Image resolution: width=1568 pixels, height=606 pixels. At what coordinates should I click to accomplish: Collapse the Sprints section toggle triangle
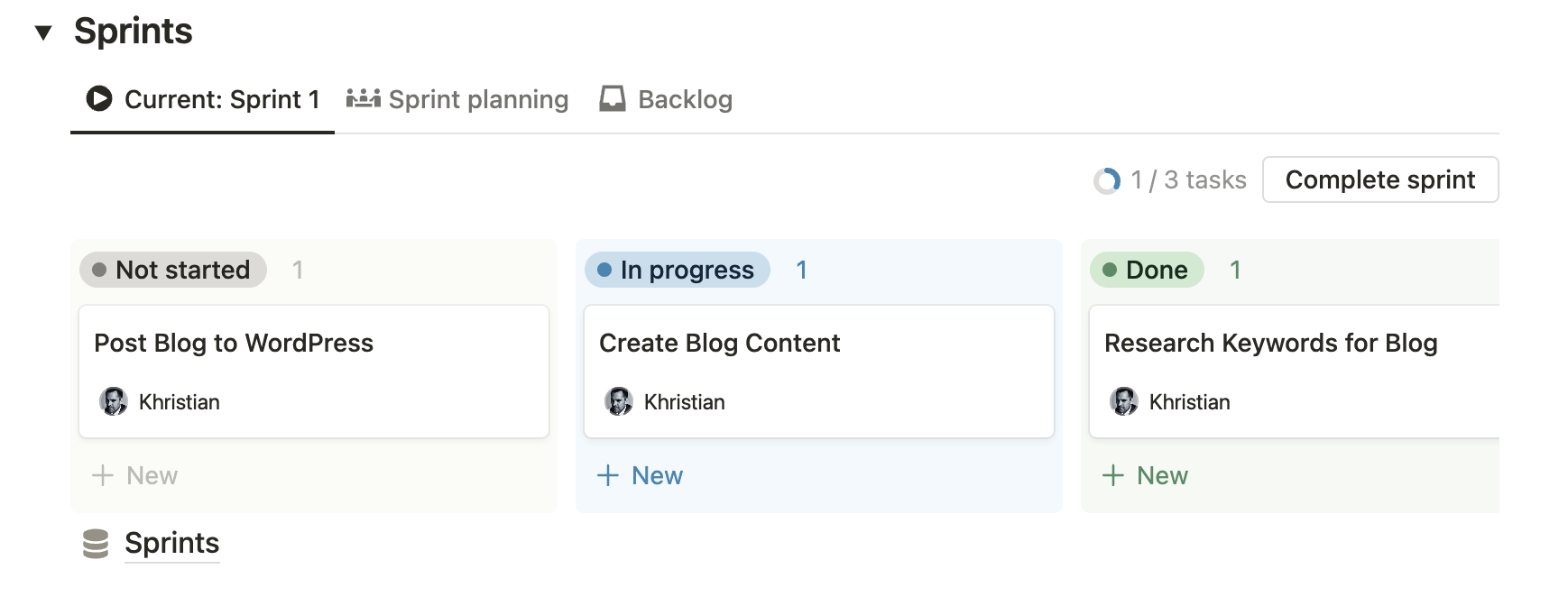(42, 33)
